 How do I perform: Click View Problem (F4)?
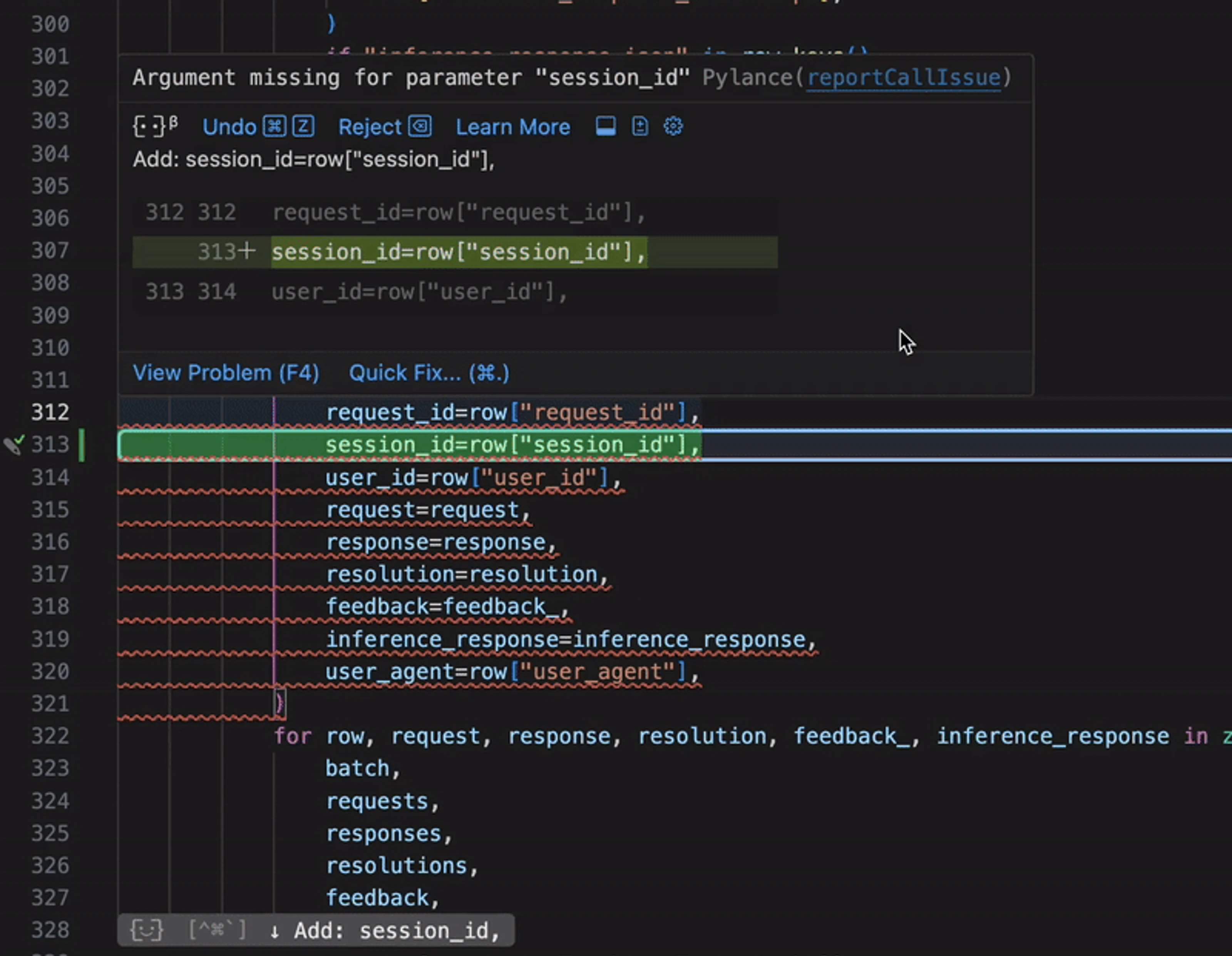click(226, 373)
